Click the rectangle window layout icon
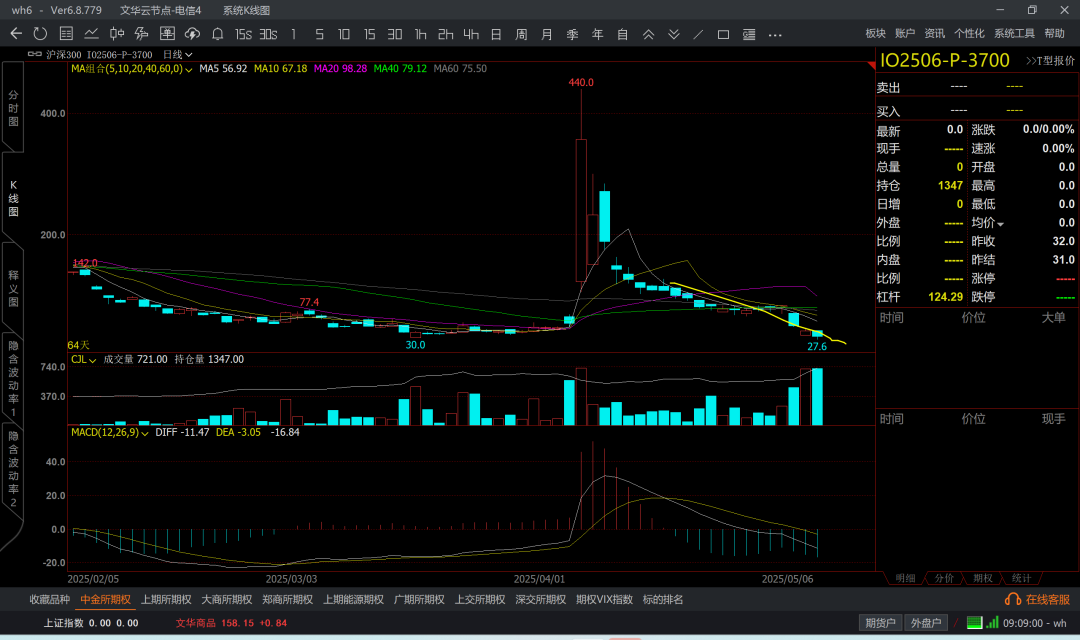This screenshot has height=640, width=1080. [x=723, y=34]
